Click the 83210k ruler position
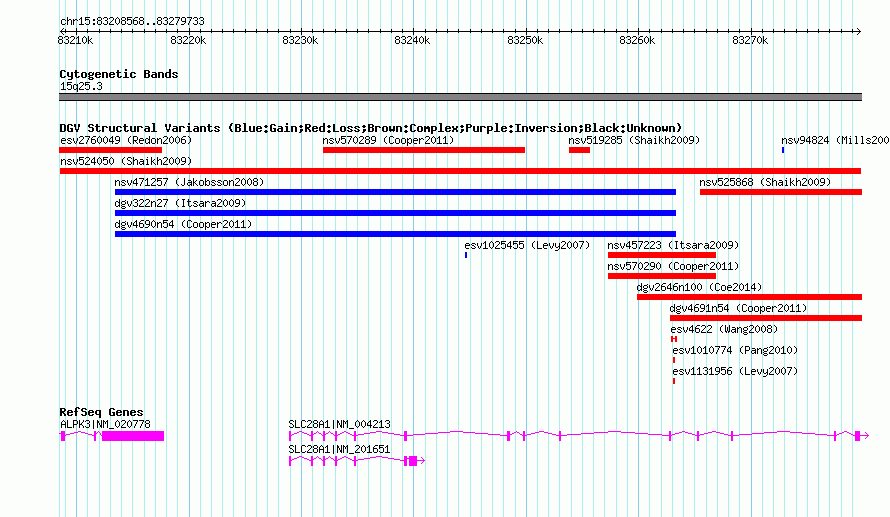Image resolution: width=890 pixels, height=517 pixels. [x=75, y=40]
